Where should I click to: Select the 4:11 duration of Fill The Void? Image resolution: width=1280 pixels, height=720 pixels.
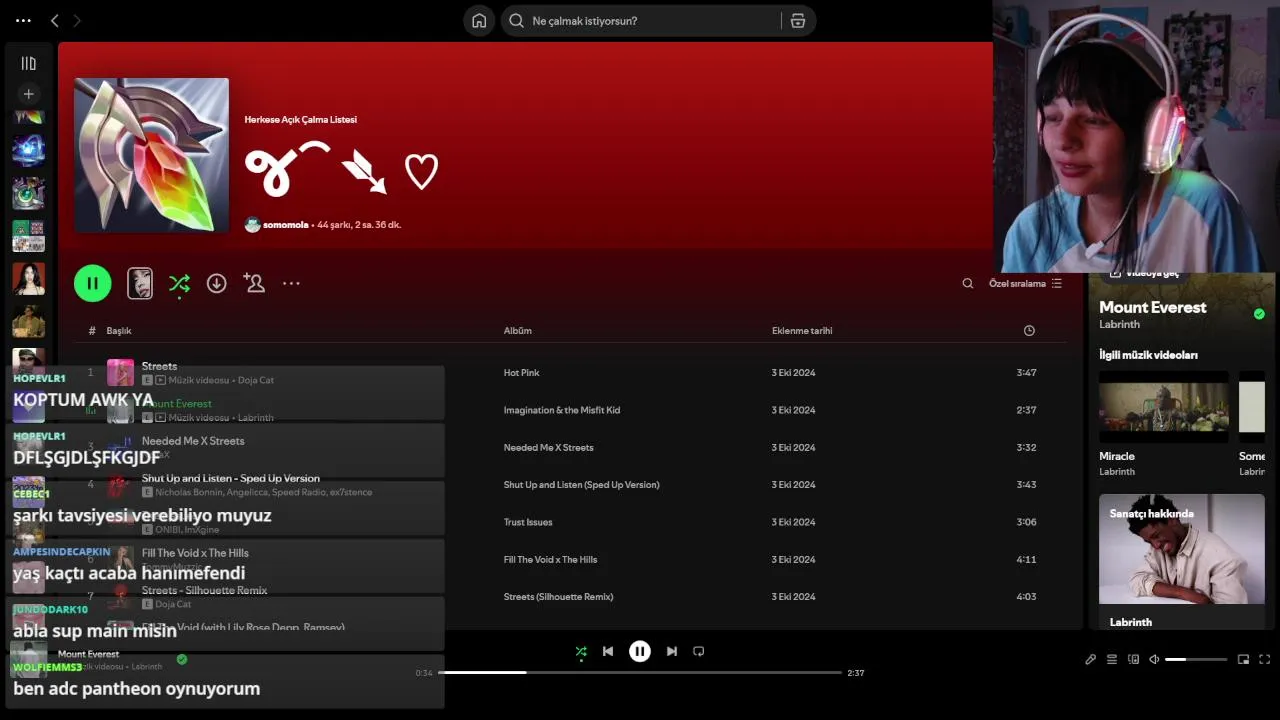click(1026, 559)
